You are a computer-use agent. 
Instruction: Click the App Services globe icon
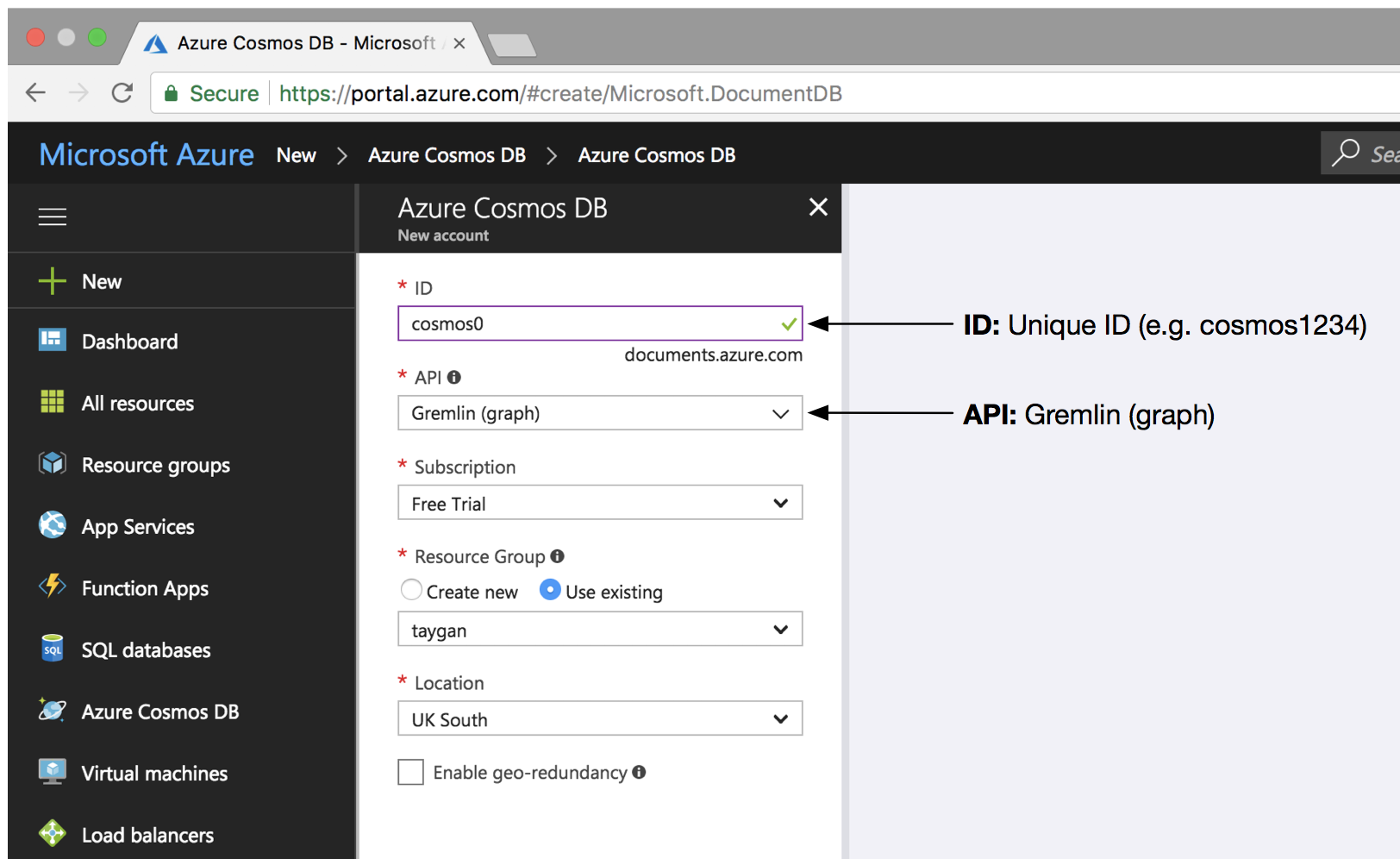coord(53,524)
